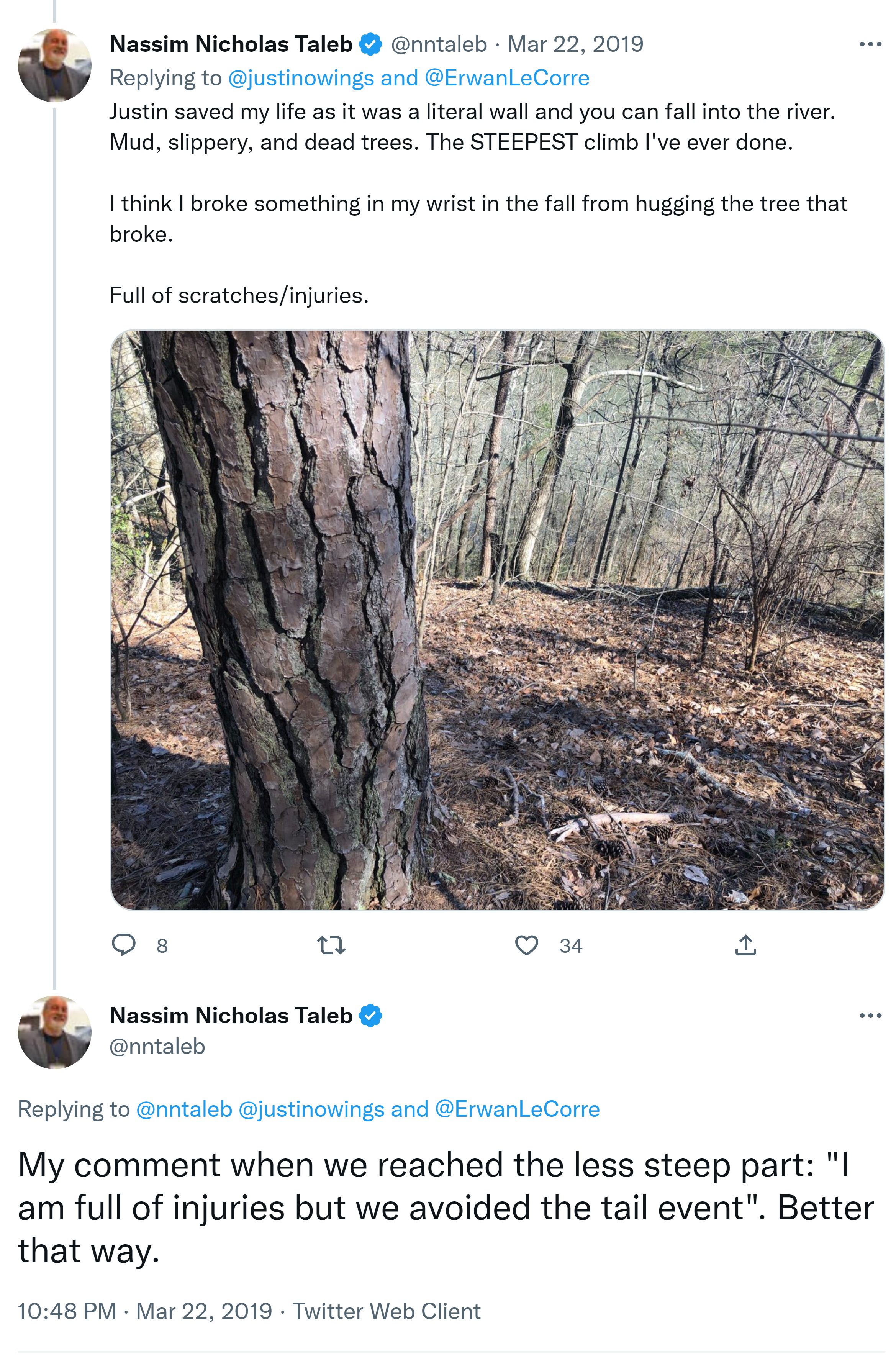The width and height of the screenshot is (896, 1355).
Task: Click the Twitter Web Client source label
Action: click(386, 1311)
